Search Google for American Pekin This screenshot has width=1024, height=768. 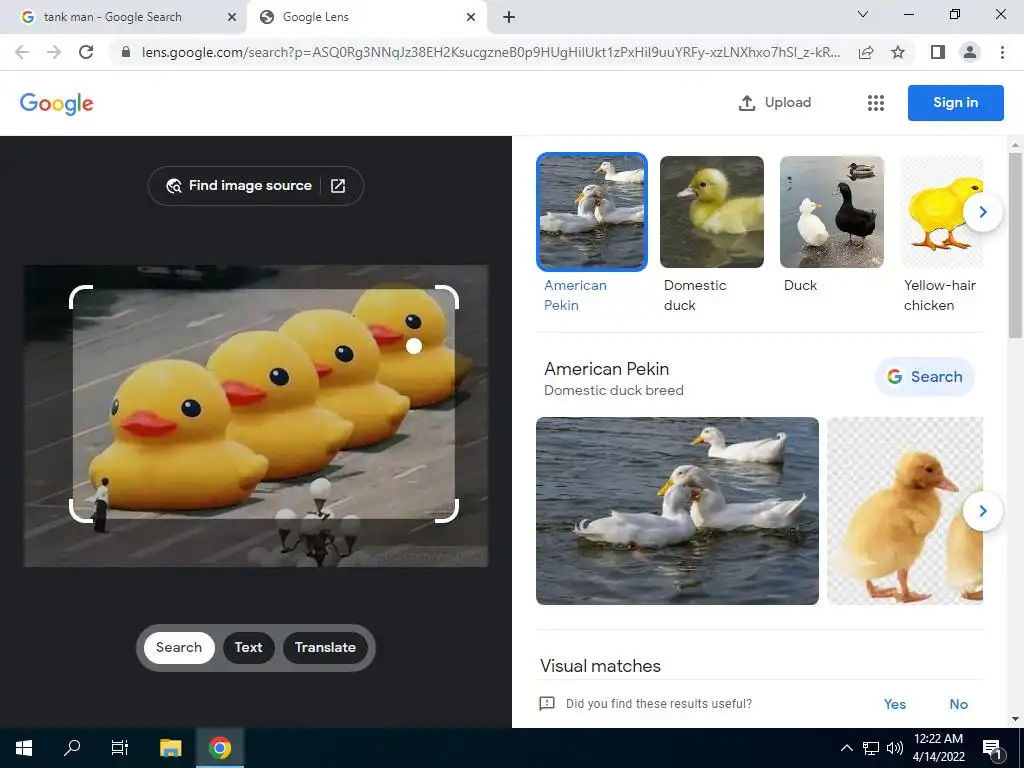[x=925, y=377]
